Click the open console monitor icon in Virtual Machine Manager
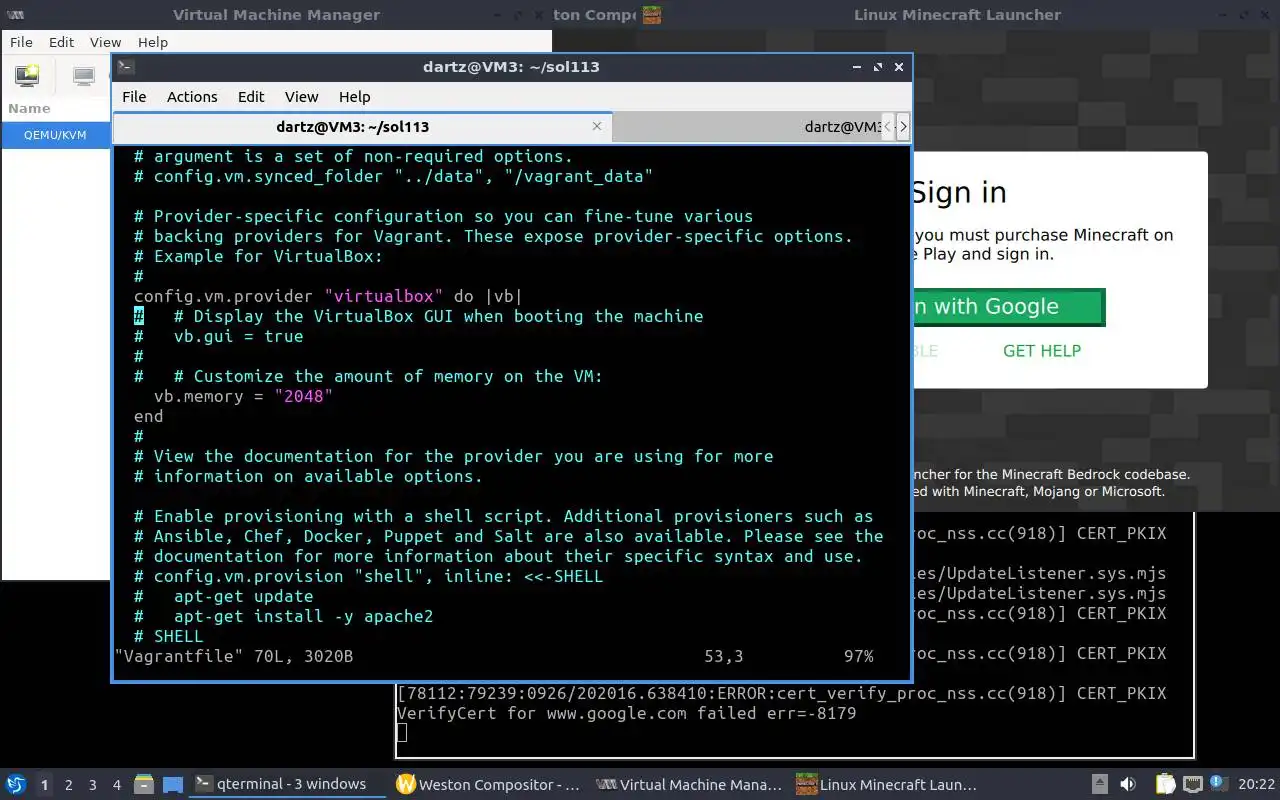 85,75
